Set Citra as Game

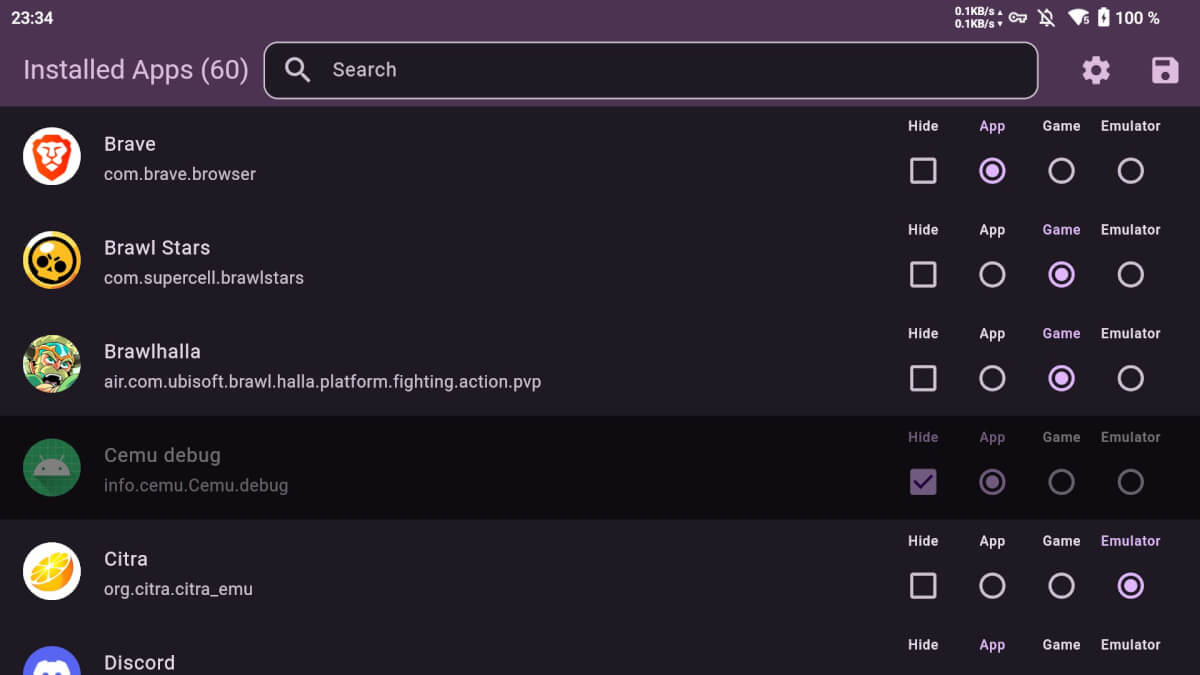[x=1061, y=586]
